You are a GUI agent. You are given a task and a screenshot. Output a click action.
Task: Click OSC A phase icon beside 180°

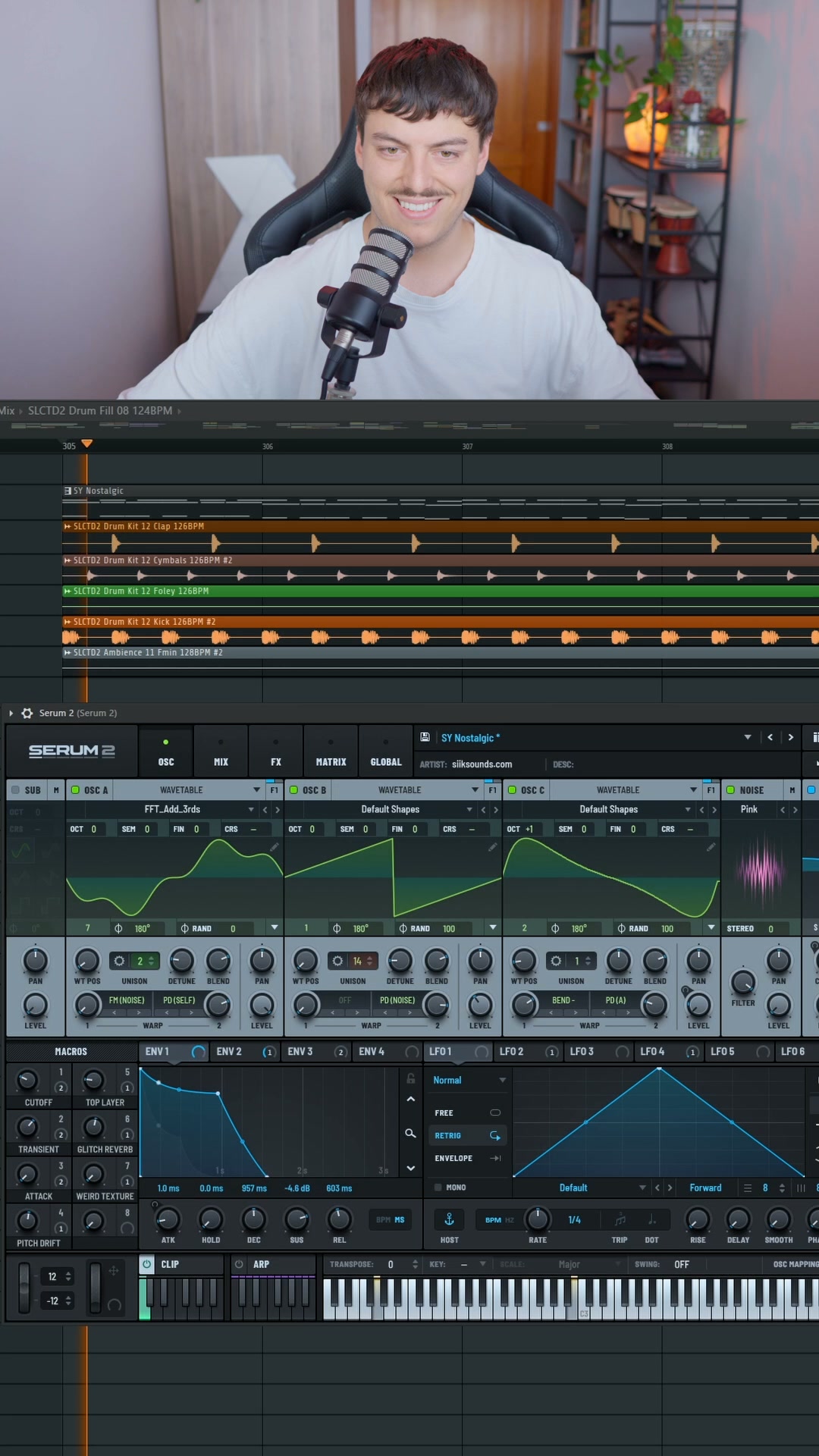coord(118,928)
